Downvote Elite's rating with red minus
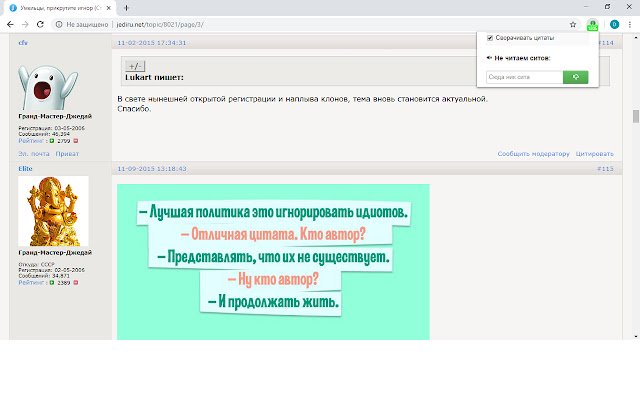The width and height of the screenshot is (640, 400). pos(76,282)
